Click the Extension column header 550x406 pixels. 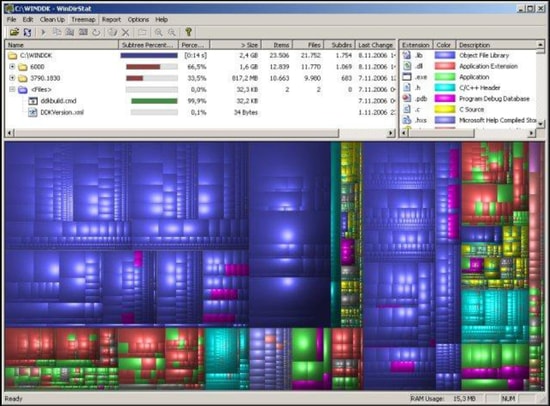tap(416, 45)
